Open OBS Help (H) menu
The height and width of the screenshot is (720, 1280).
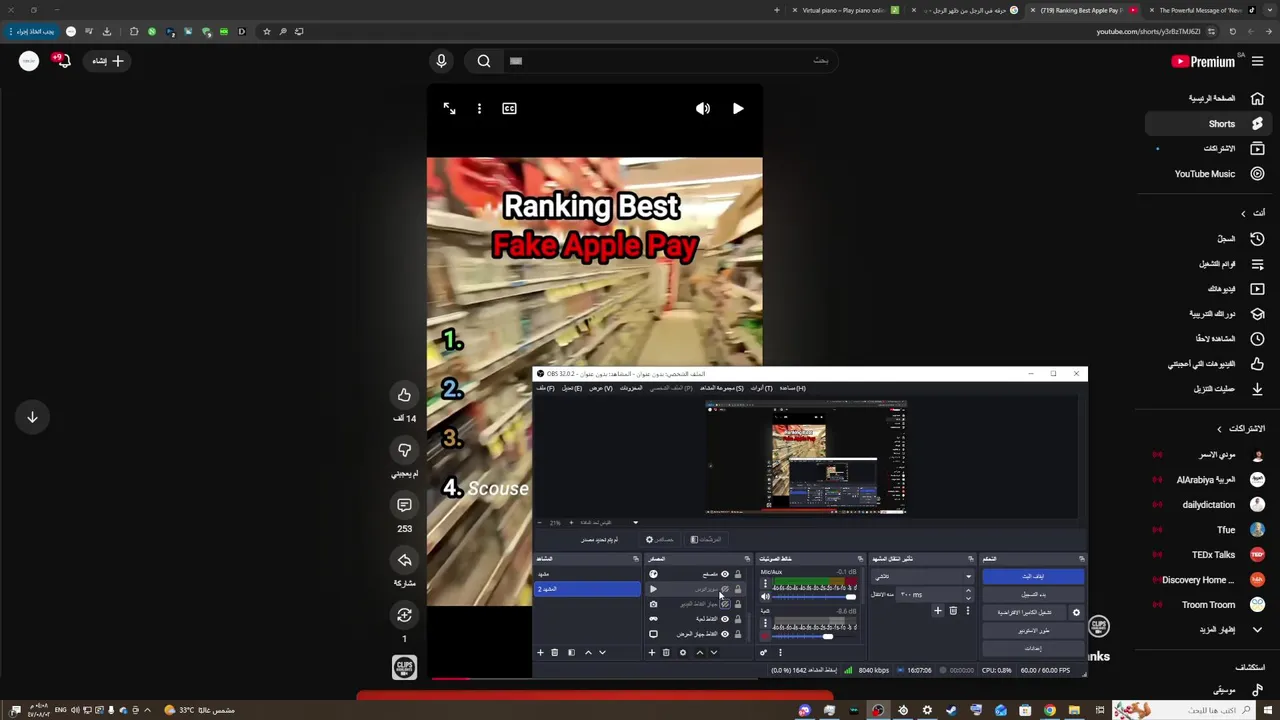793,388
